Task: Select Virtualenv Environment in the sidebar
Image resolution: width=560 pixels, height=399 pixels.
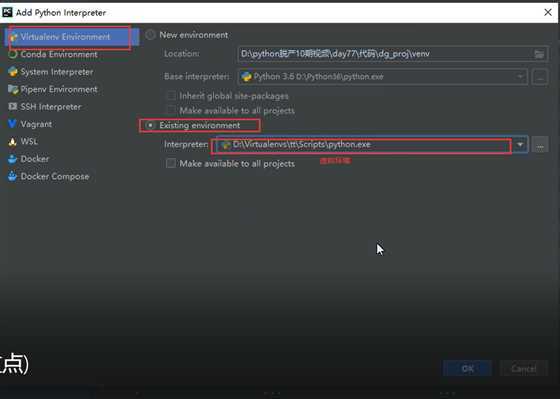Action: click(x=71, y=37)
